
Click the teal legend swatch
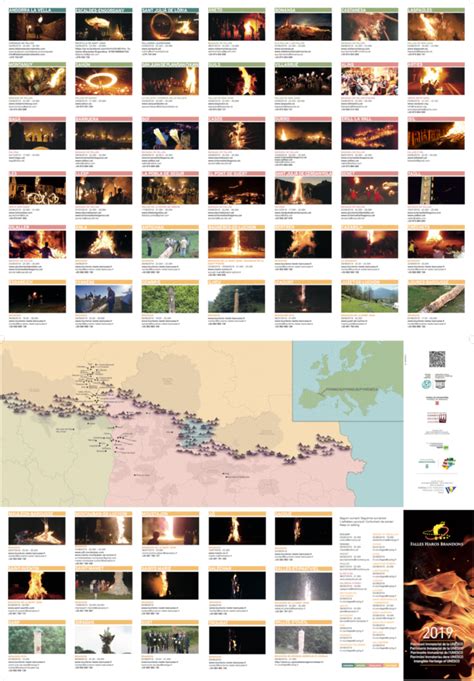(347, 665)
